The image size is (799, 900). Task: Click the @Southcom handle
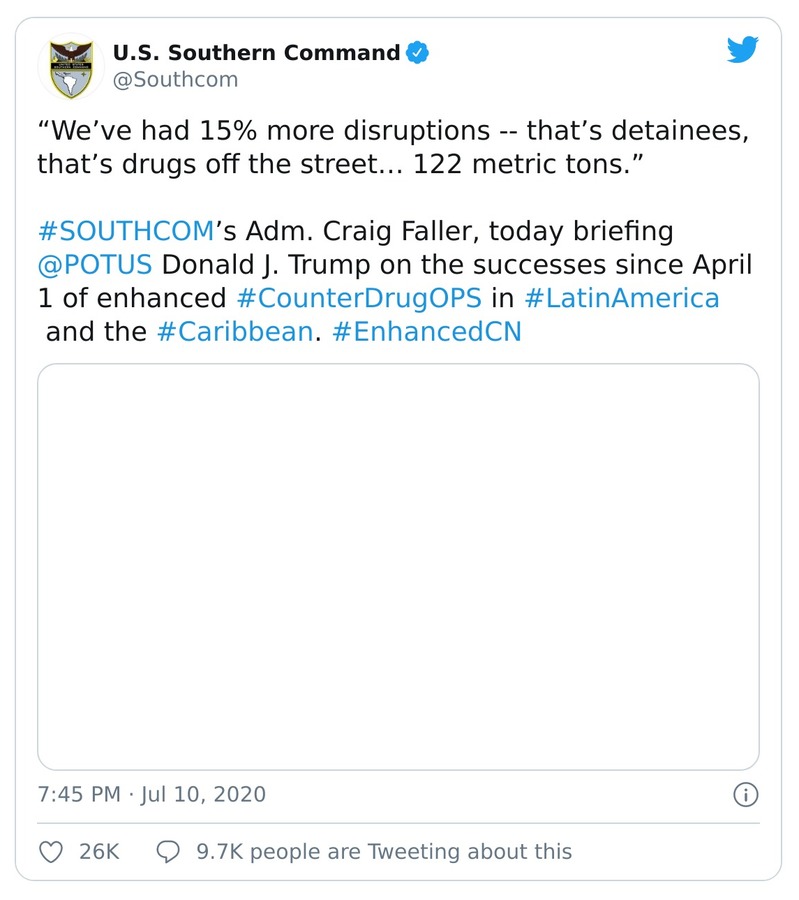coord(175,80)
